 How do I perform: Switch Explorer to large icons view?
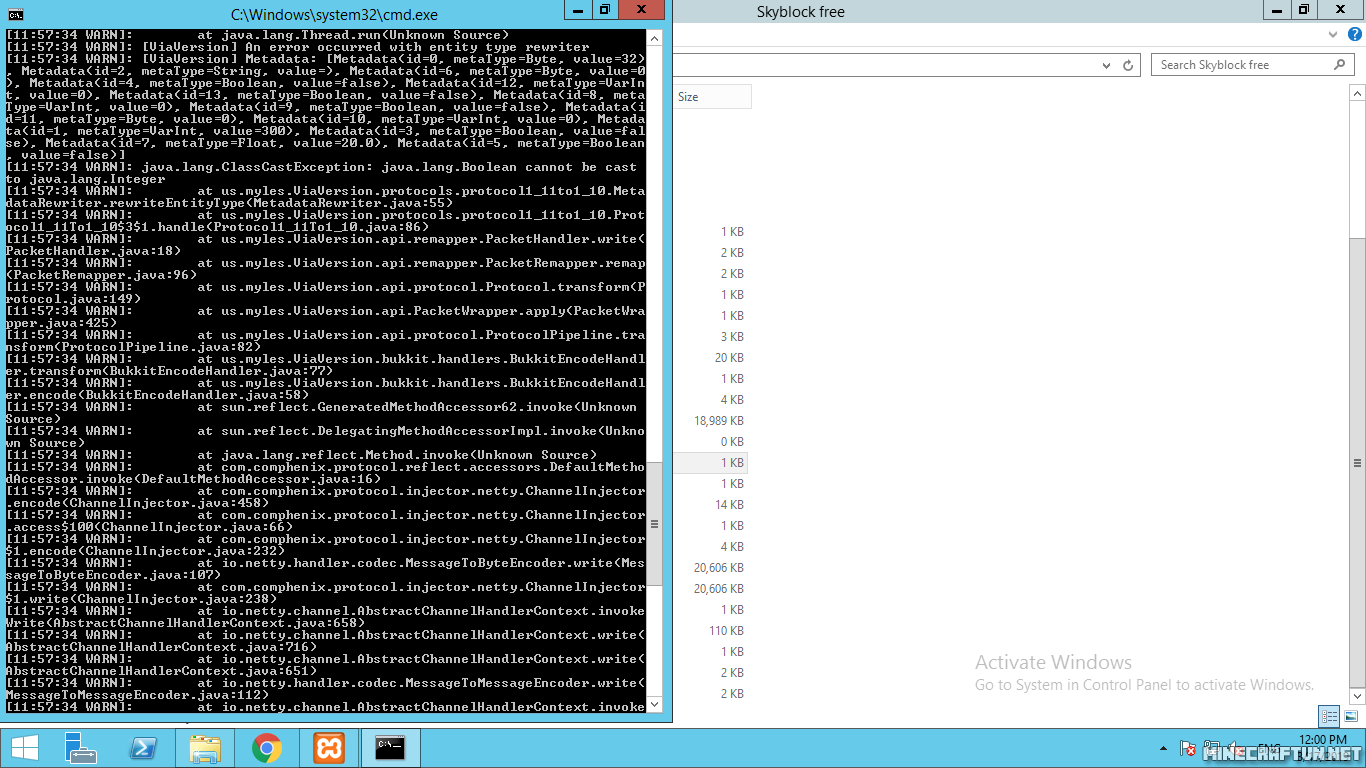tap(1351, 716)
